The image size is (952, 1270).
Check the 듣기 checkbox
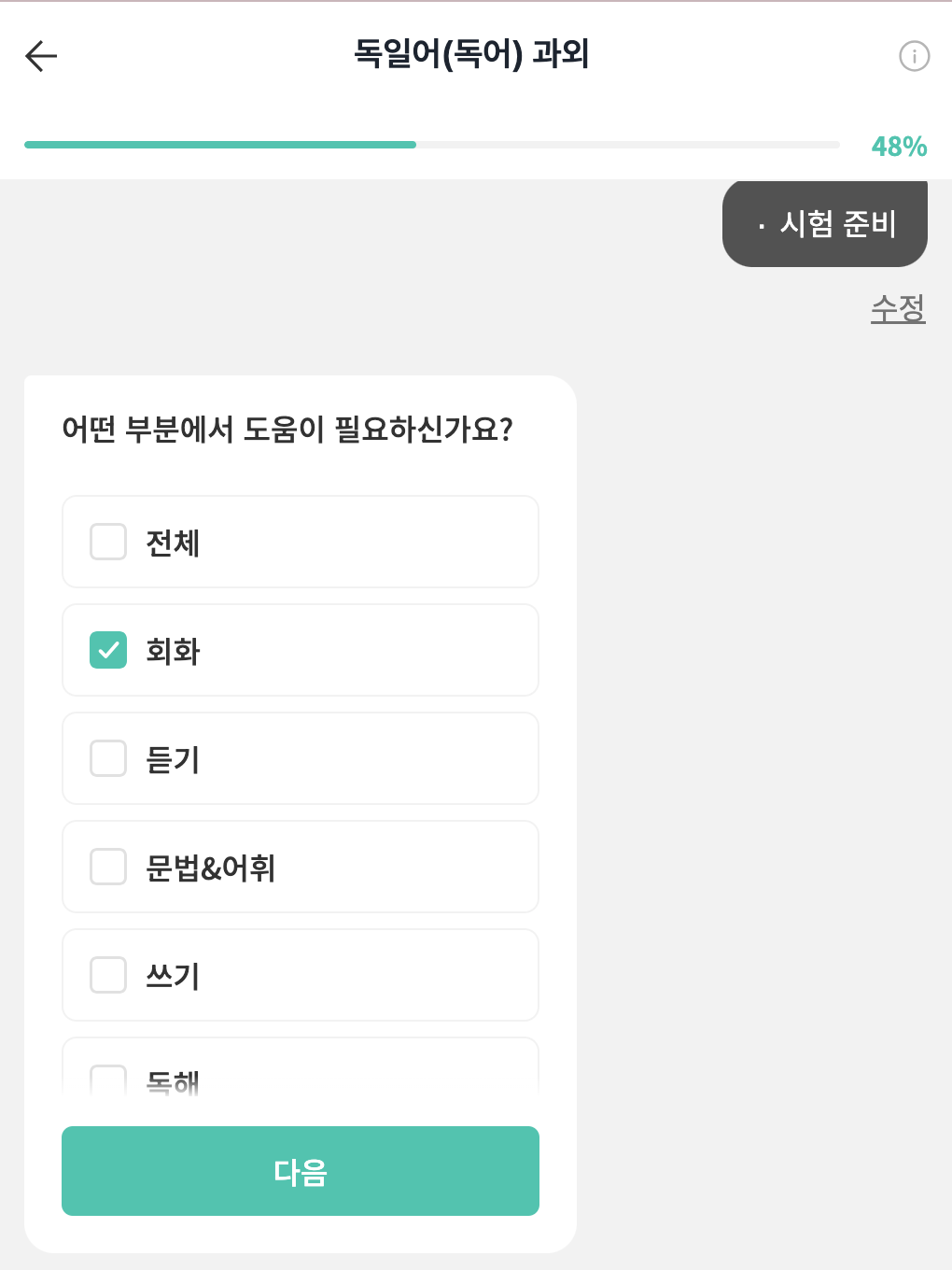coord(108,758)
